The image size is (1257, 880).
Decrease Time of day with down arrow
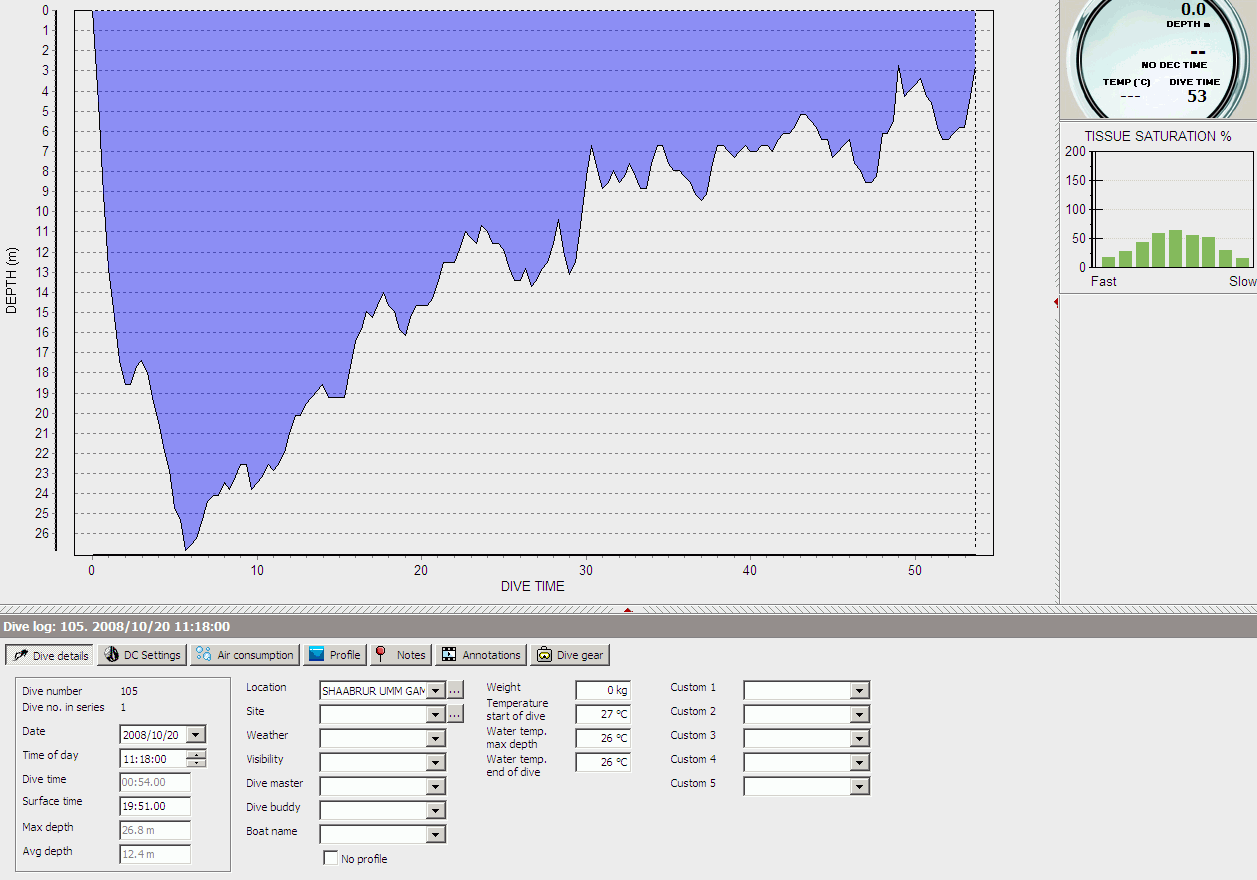click(x=197, y=763)
